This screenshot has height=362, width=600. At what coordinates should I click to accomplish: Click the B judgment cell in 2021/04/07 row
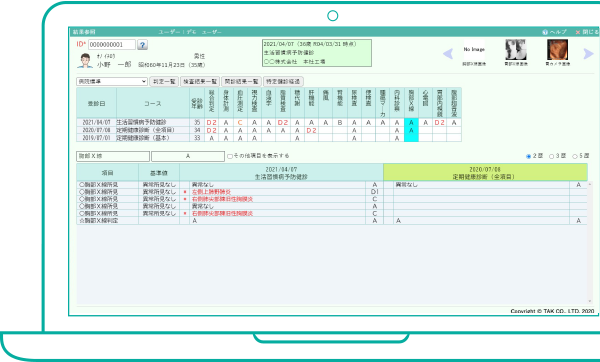tap(340, 122)
